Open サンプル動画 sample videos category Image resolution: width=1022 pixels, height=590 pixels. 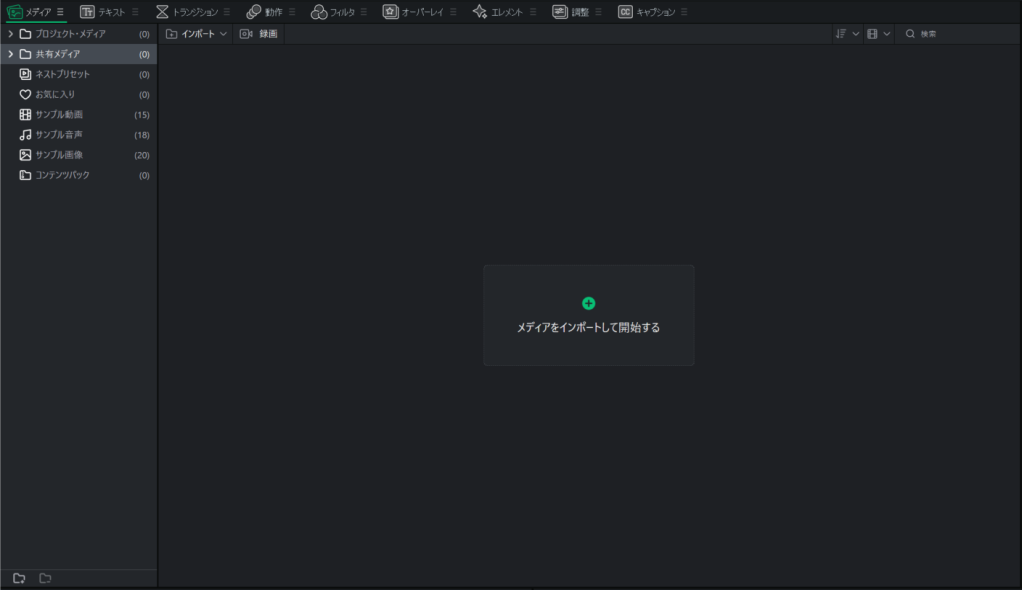click(x=59, y=114)
